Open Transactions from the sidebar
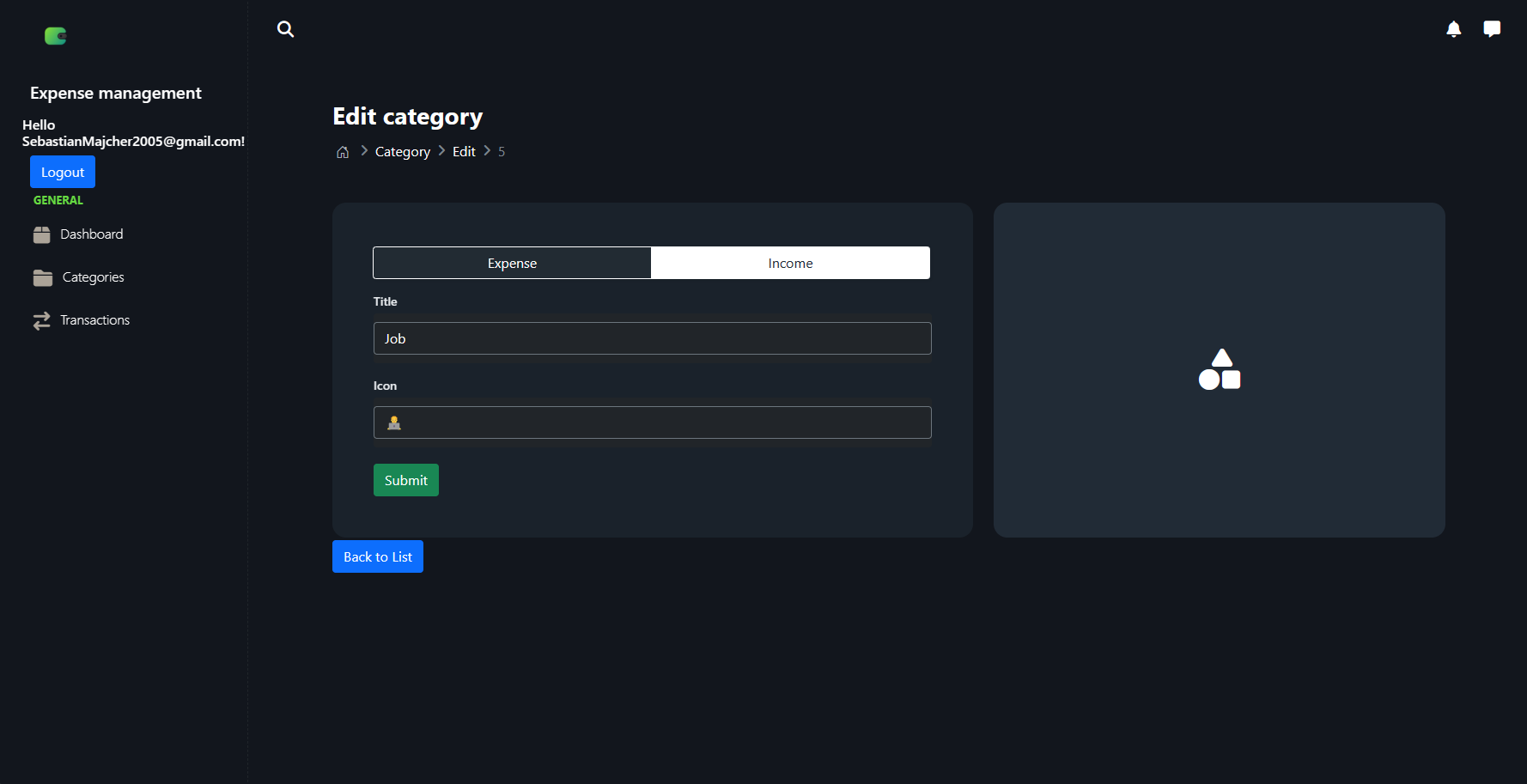 point(95,319)
